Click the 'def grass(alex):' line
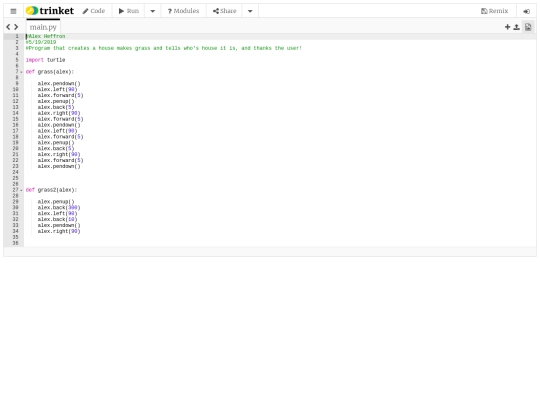Image resolution: width=540 pixels, height=405 pixels. pos(50,72)
